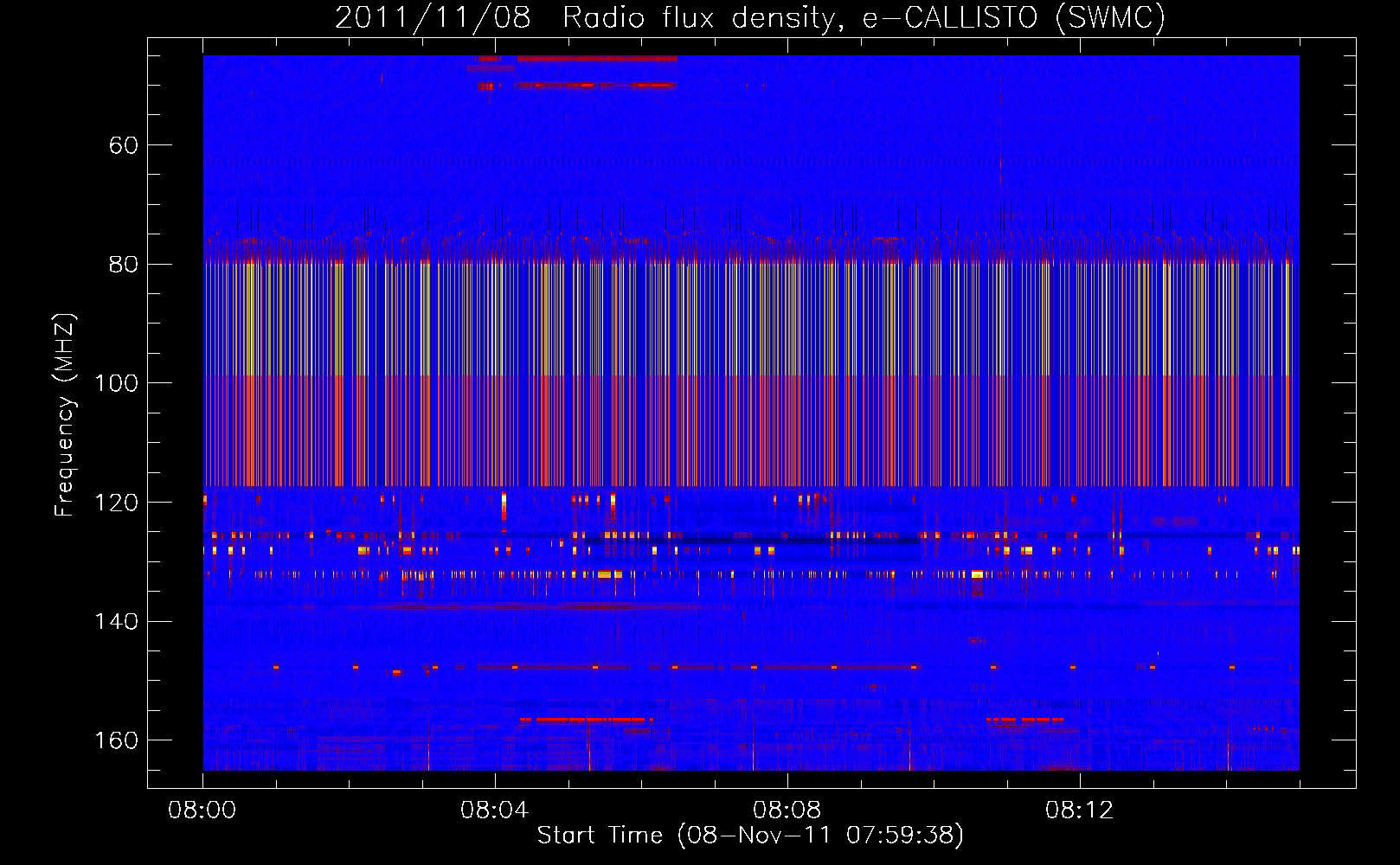
Task: Click the '08:08' time tick label
Action: [787, 811]
